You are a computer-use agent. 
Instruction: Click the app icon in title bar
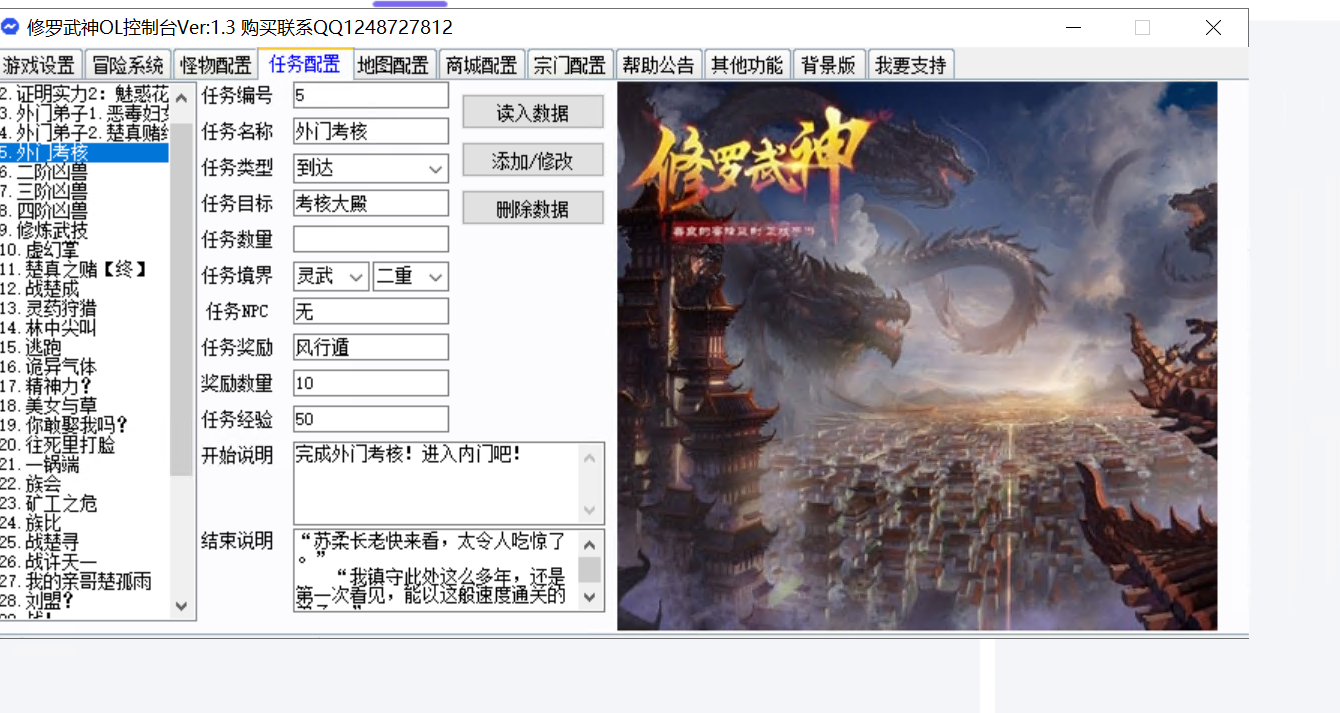[x=11, y=27]
